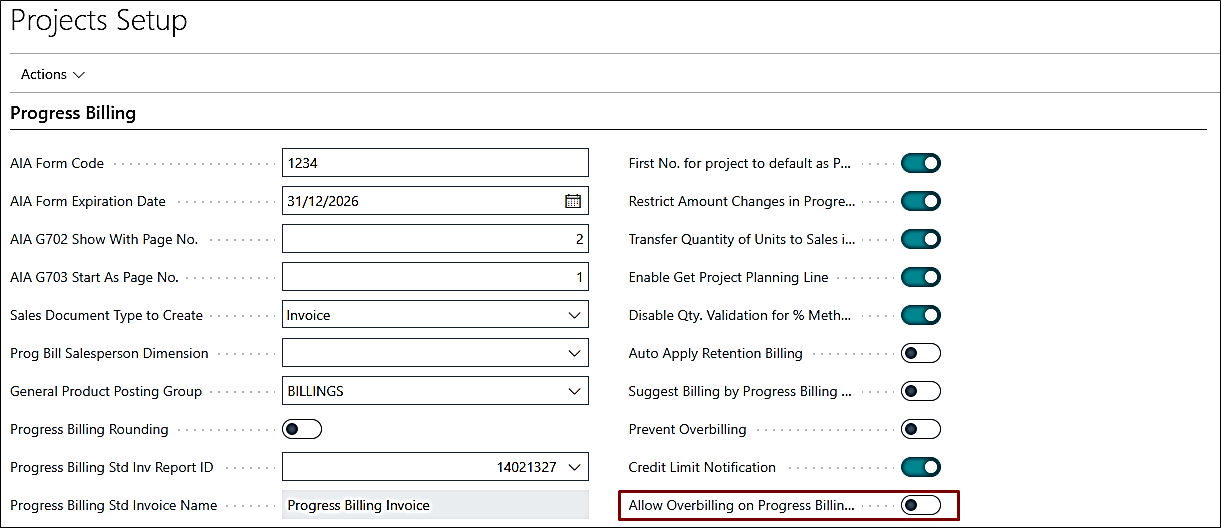The height and width of the screenshot is (528, 1221).
Task: Click the AIA G702 Show With Page No. field
Action: (435, 239)
